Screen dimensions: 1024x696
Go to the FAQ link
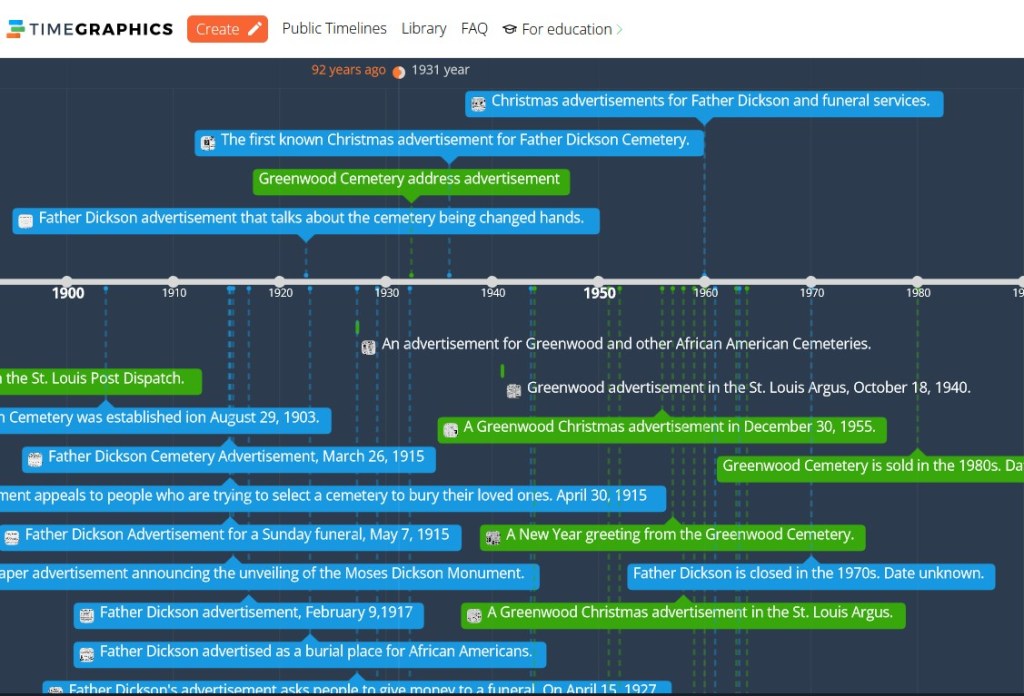[474, 29]
